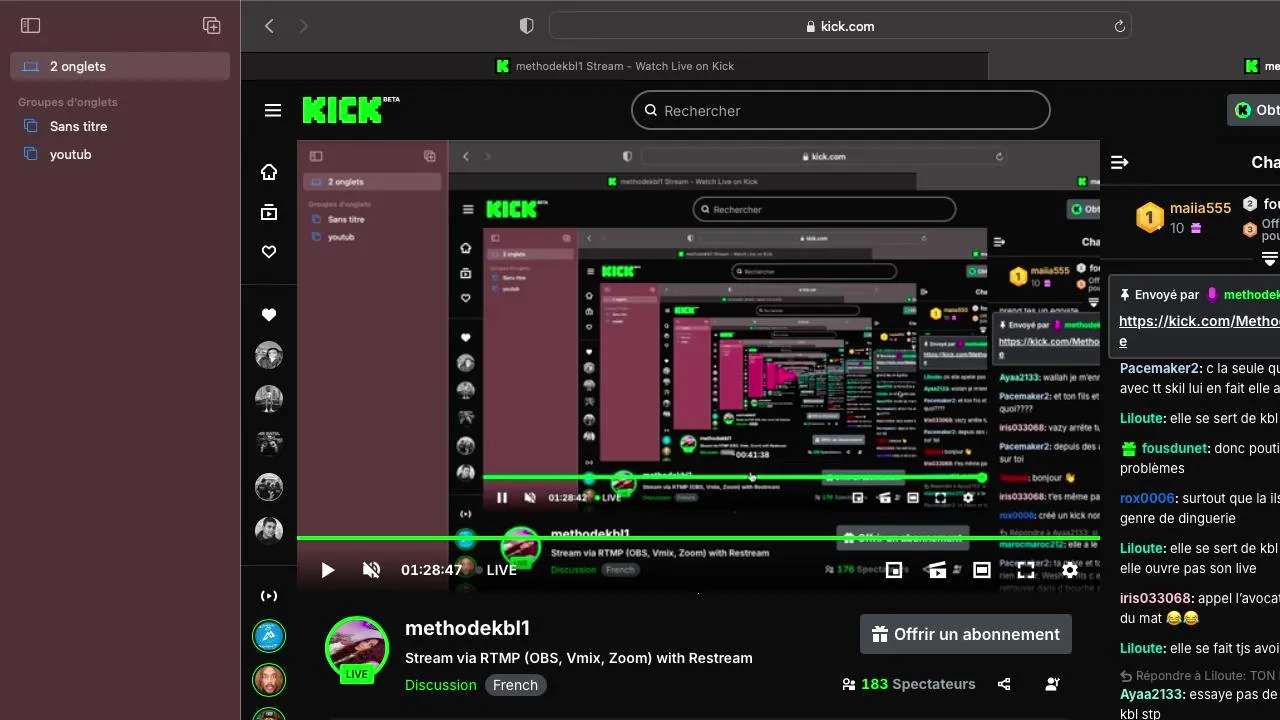This screenshot has width=1280, height=720.
Task: Select the methodekbl1 Stream tab
Action: click(x=614, y=66)
